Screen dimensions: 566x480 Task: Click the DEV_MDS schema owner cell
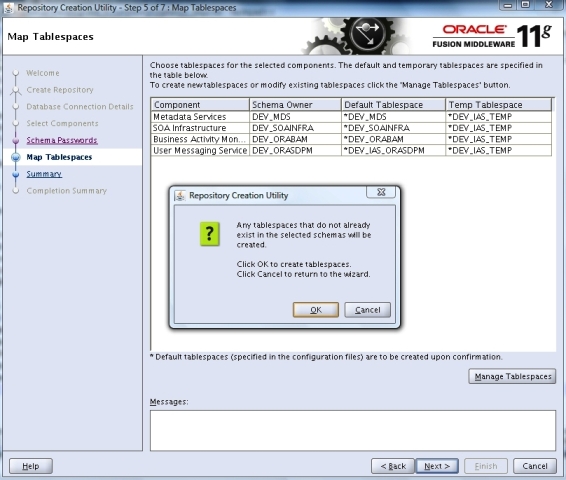(x=295, y=117)
